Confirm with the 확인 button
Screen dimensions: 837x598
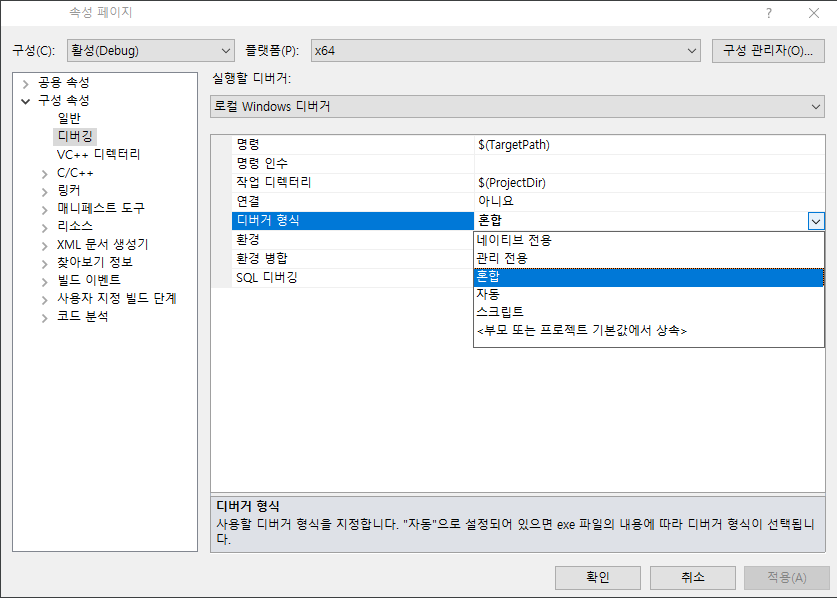click(x=598, y=577)
